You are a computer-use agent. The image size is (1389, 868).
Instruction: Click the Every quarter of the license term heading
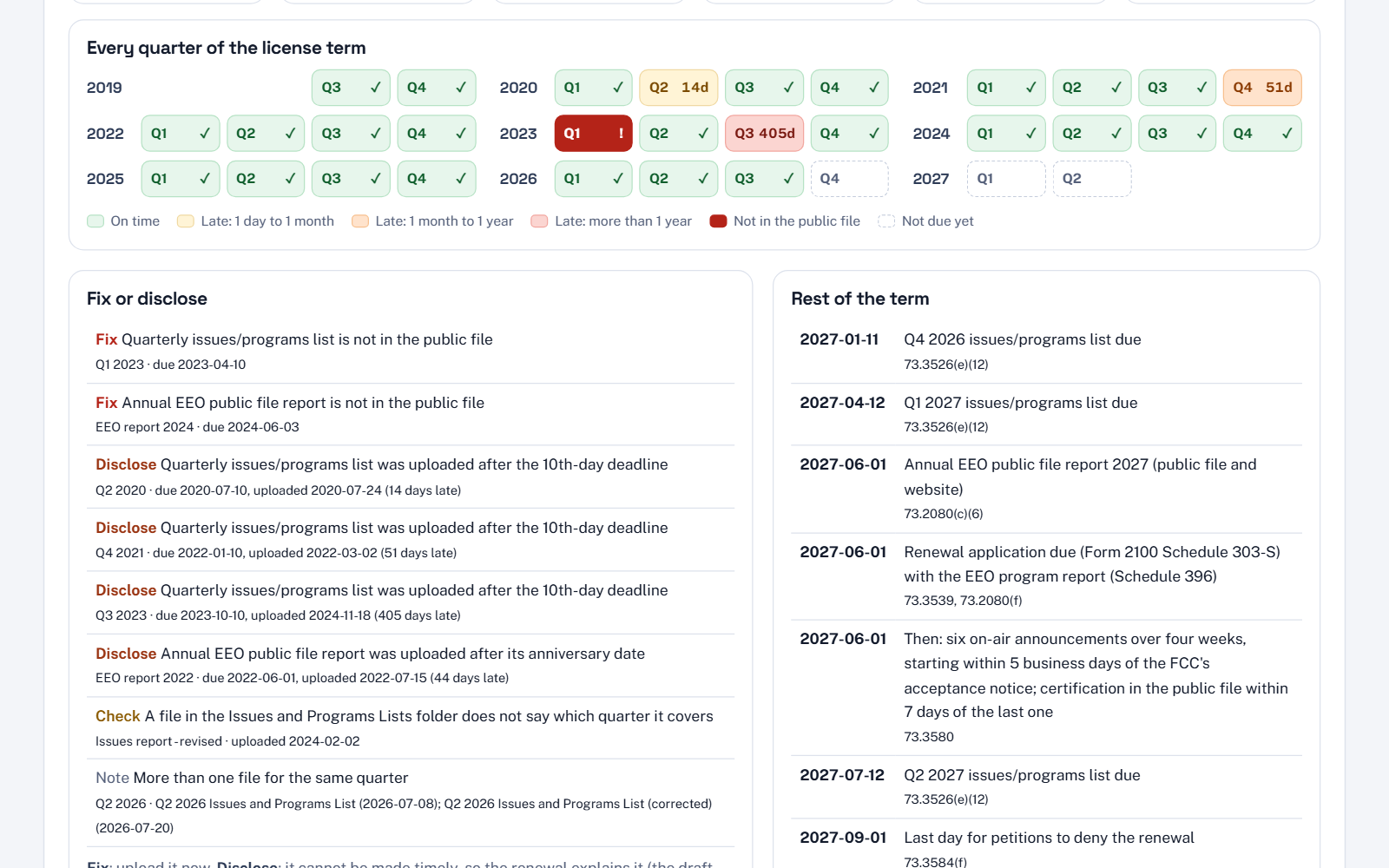point(226,48)
